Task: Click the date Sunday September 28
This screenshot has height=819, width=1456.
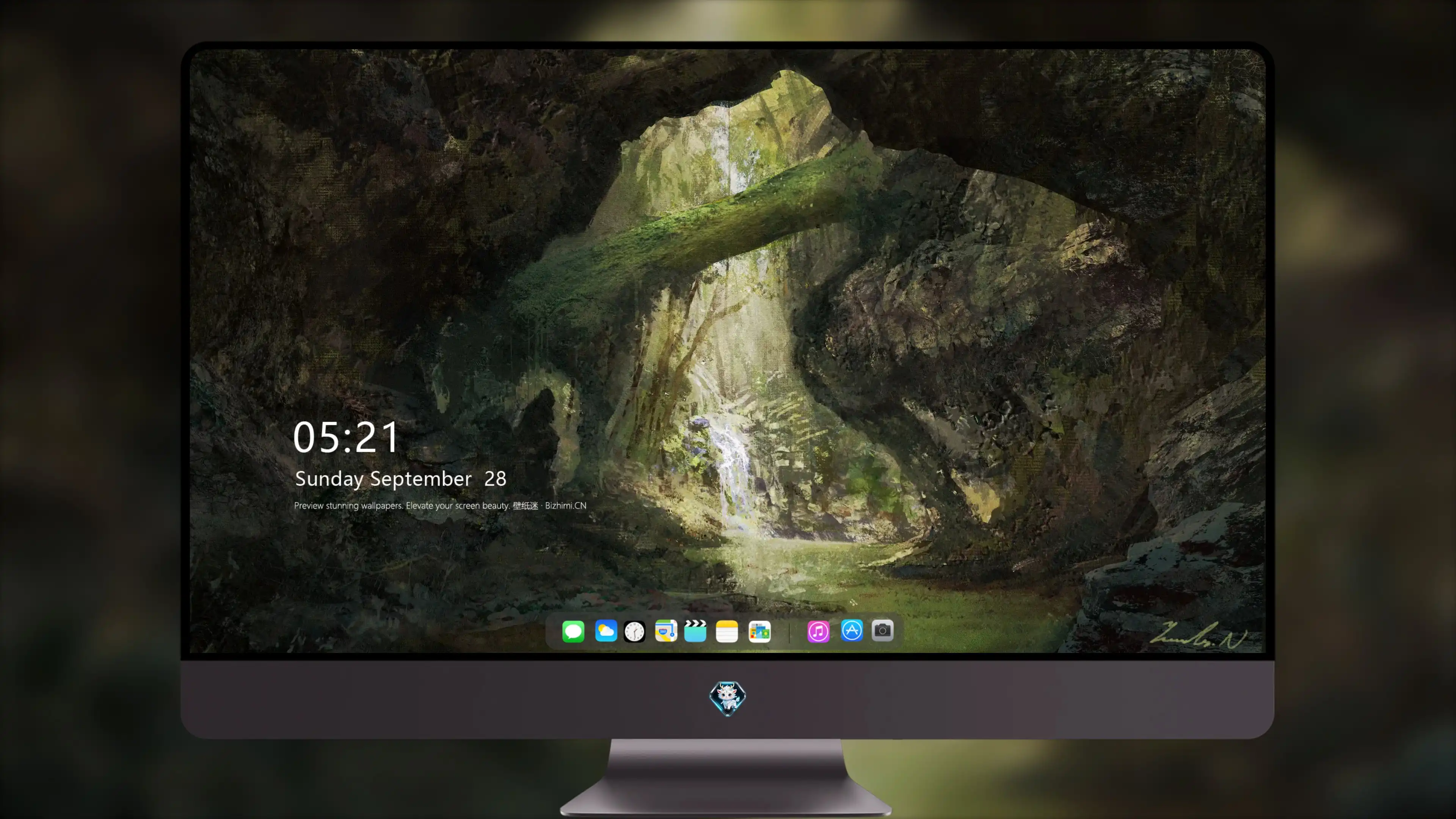Action: point(401,479)
